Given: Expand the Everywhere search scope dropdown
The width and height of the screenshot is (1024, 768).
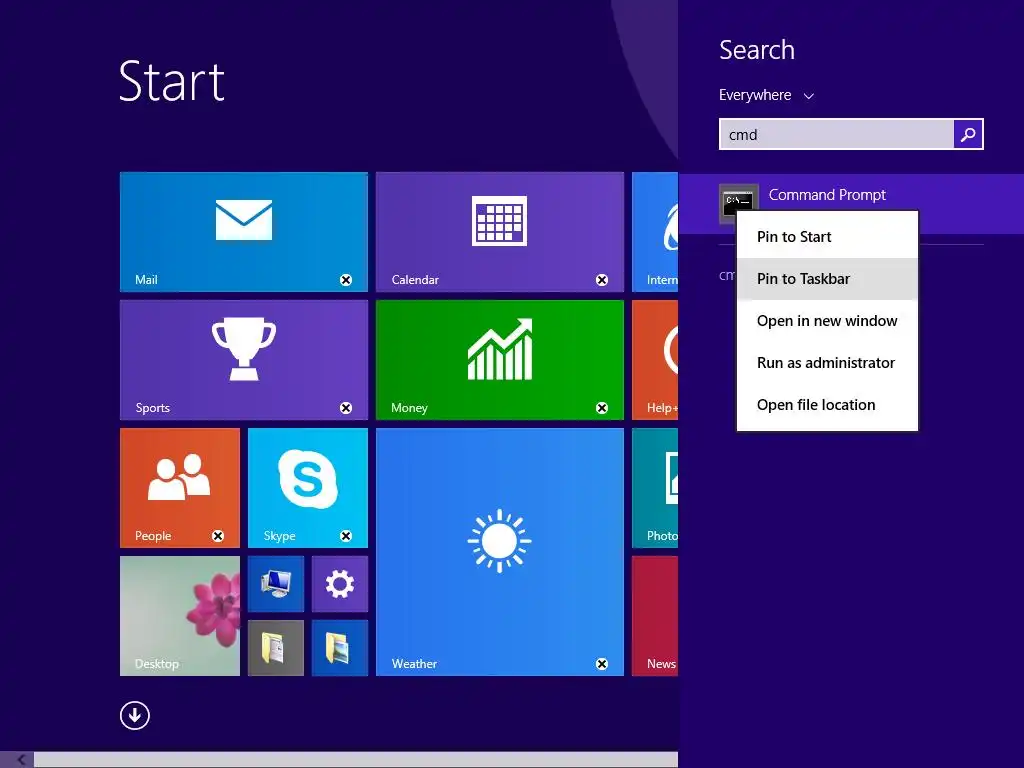Looking at the screenshot, I should [x=766, y=95].
